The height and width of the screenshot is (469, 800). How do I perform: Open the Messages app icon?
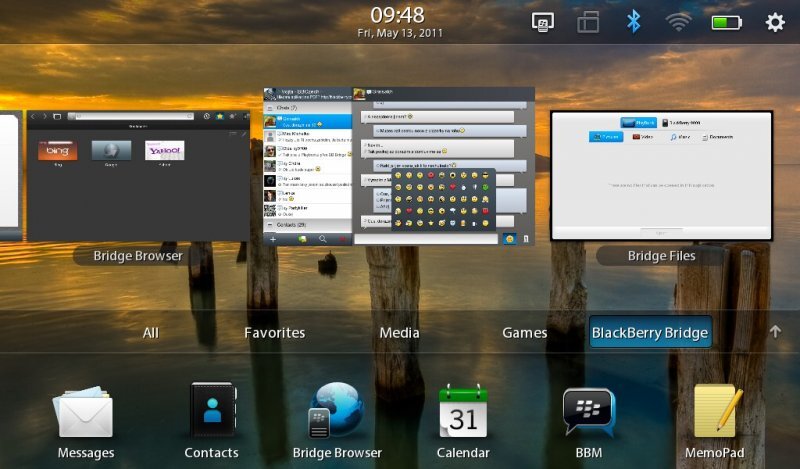(85, 413)
